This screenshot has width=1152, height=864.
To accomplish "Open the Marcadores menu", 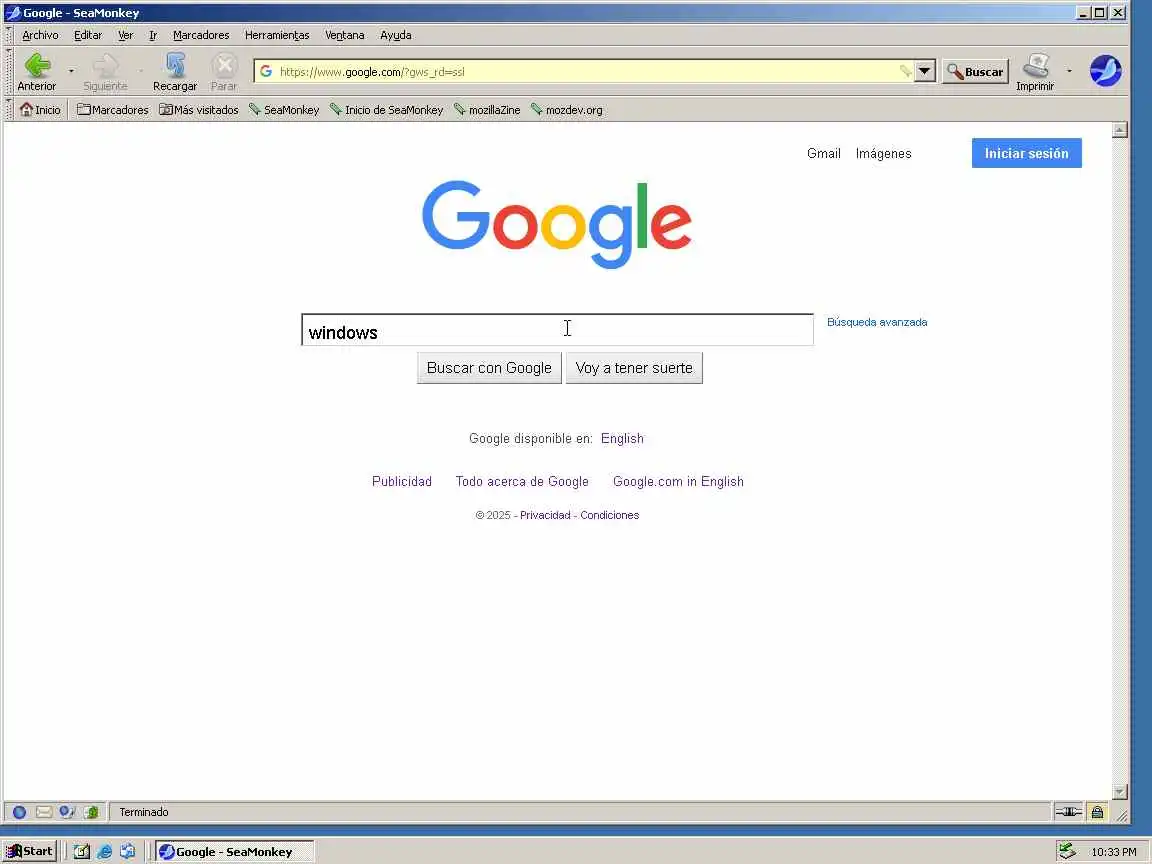I will point(201,35).
